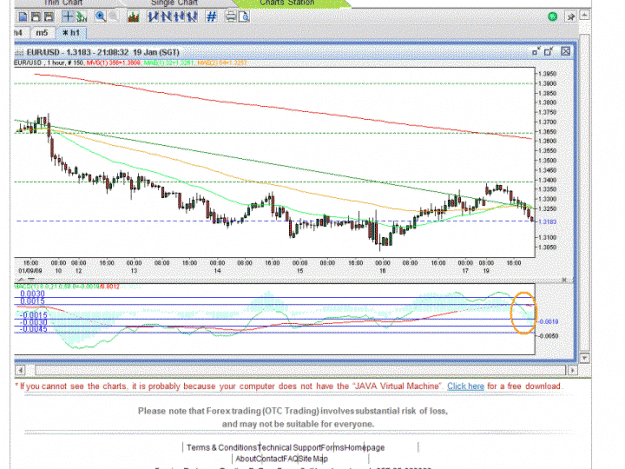The image size is (625, 469).
Task: Collapse the MACD panel with the arrow icon
Action: [21, 280]
